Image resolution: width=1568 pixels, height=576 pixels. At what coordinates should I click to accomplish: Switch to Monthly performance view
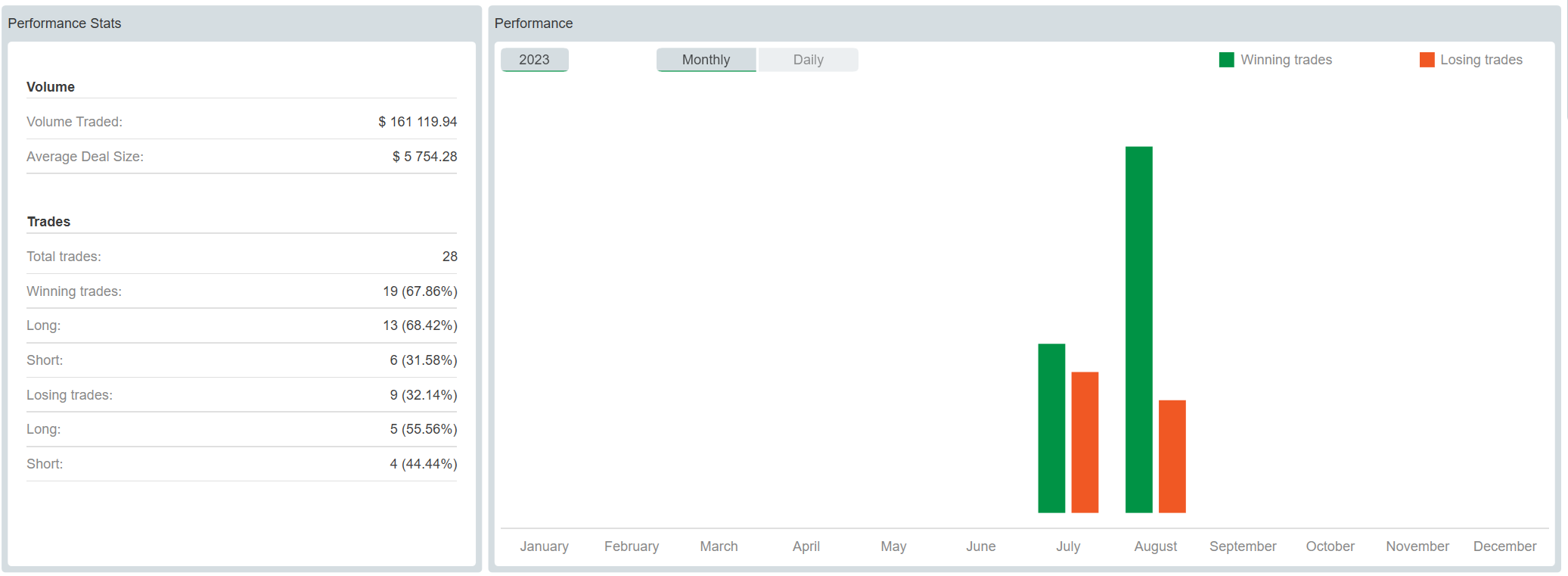pyautogui.click(x=706, y=60)
